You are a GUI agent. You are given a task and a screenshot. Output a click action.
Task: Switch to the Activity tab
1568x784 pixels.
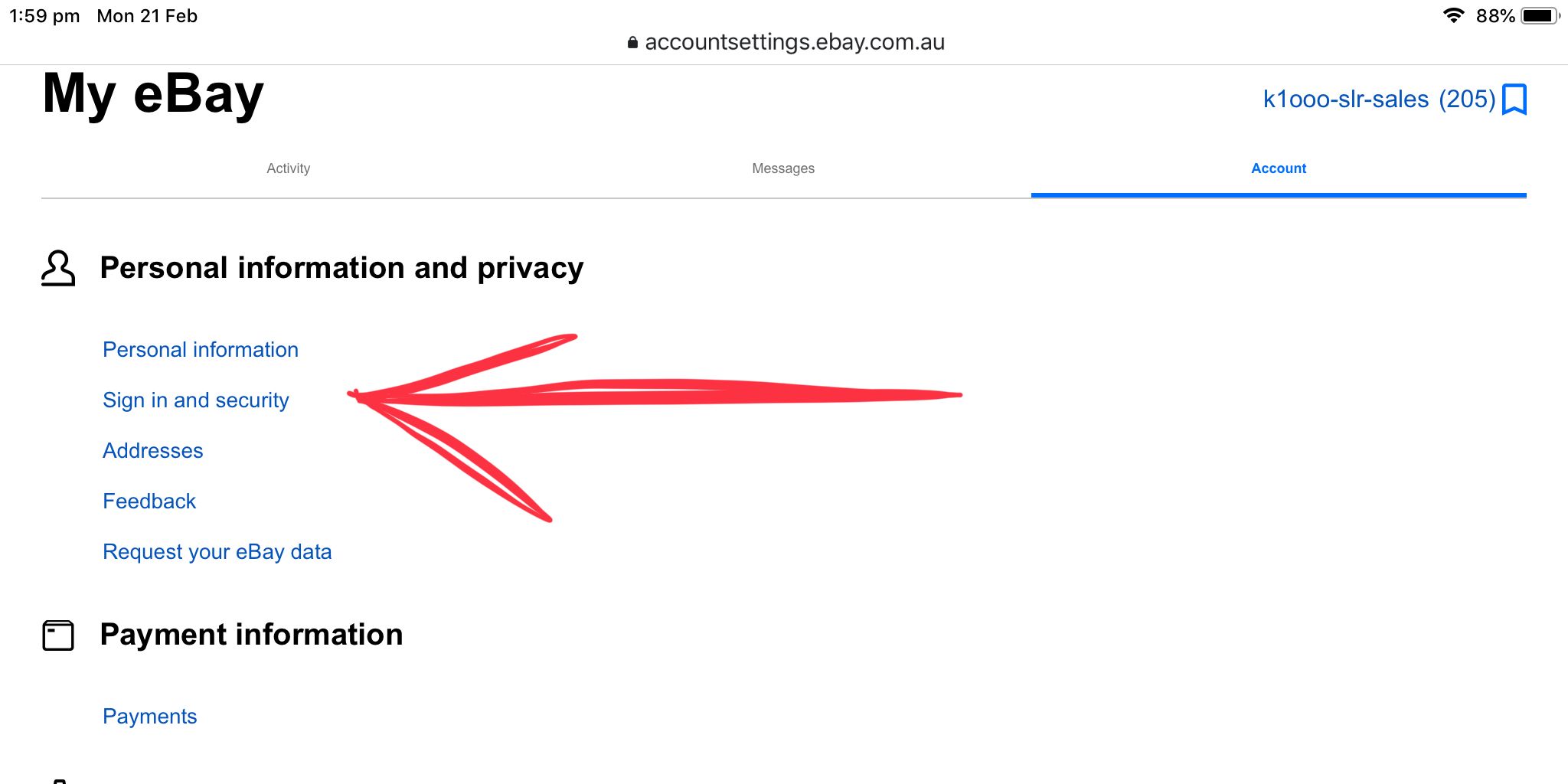point(288,168)
